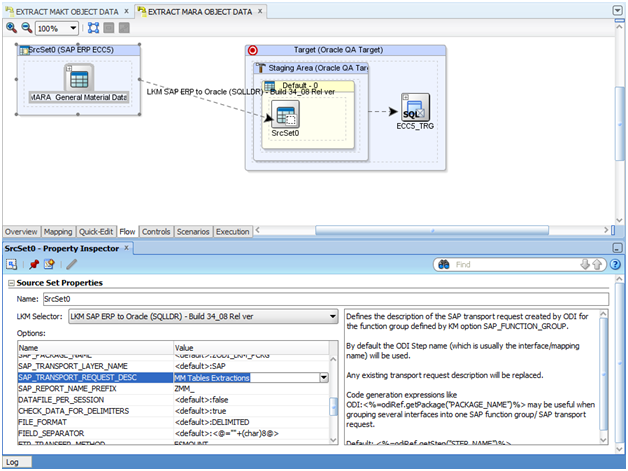Screen dimensions: 628x471
Task: Click the diagram scroll left arrow
Action: (258, 230)
